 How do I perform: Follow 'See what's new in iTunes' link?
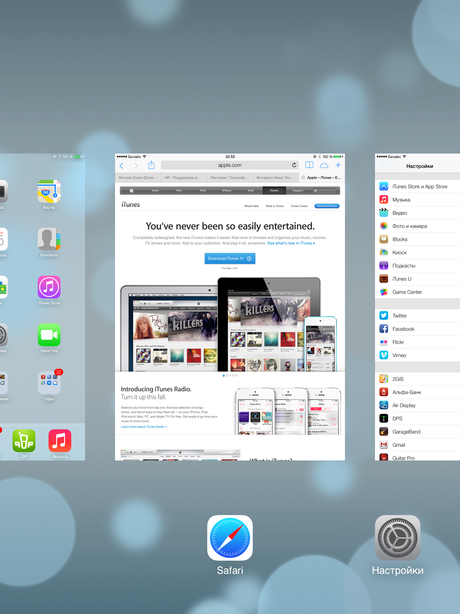click(291, 243)
